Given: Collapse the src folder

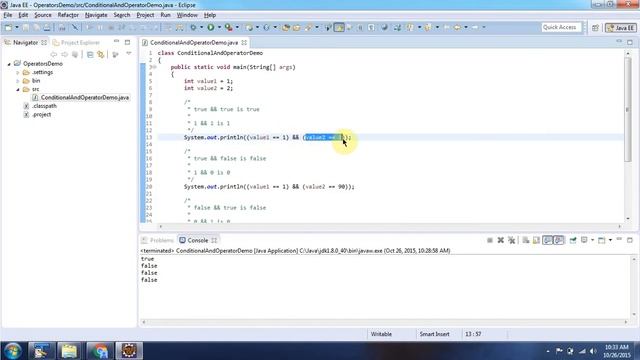Looking at the screenshot, I should [x=18, y=89].
